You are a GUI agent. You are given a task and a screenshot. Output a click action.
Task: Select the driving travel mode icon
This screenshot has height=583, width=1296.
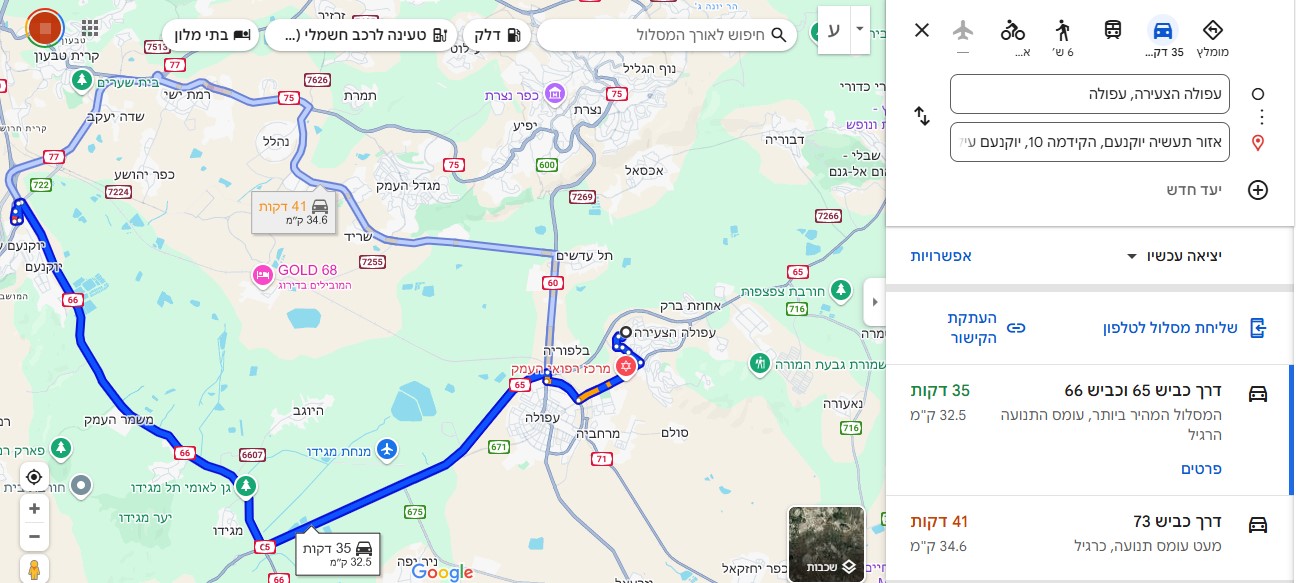pyautogui.click(x=1162, y=29)
